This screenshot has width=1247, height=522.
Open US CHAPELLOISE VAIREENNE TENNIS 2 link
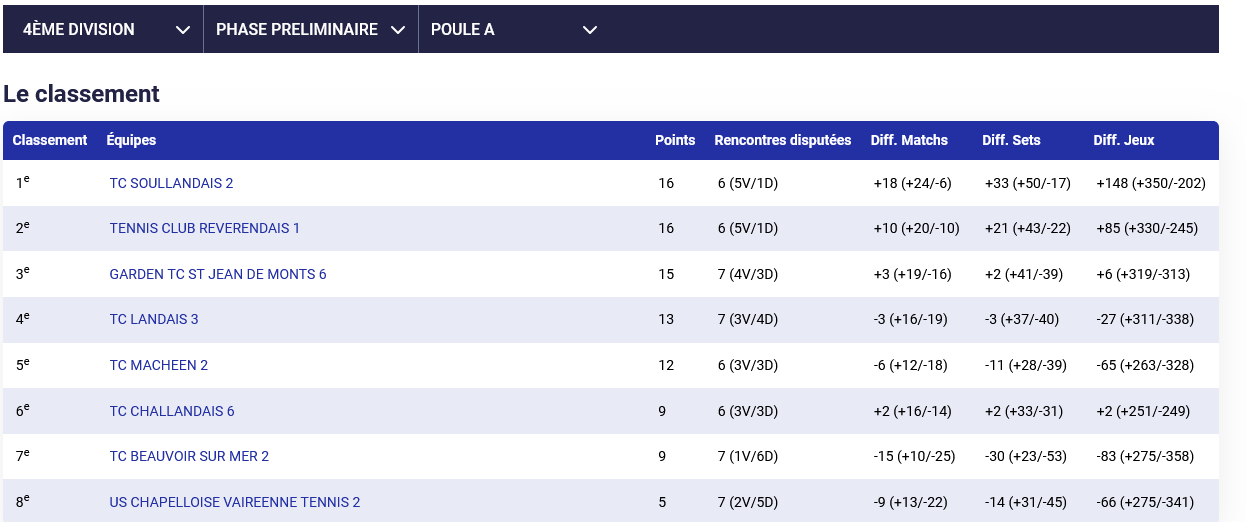(x=234, y=502)
